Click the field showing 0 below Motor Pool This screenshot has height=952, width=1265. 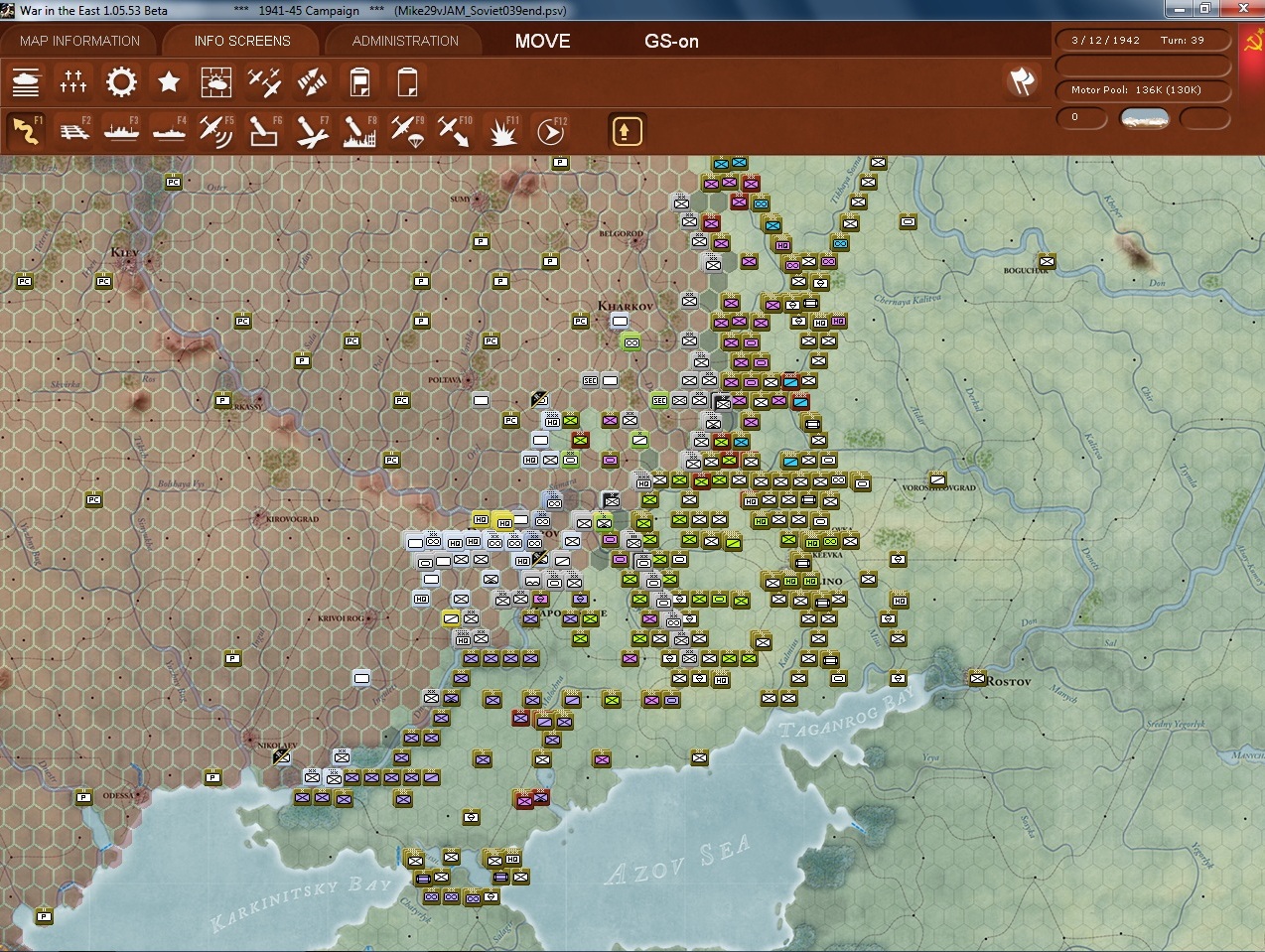pyautogui.click(x=1082, y=118)
